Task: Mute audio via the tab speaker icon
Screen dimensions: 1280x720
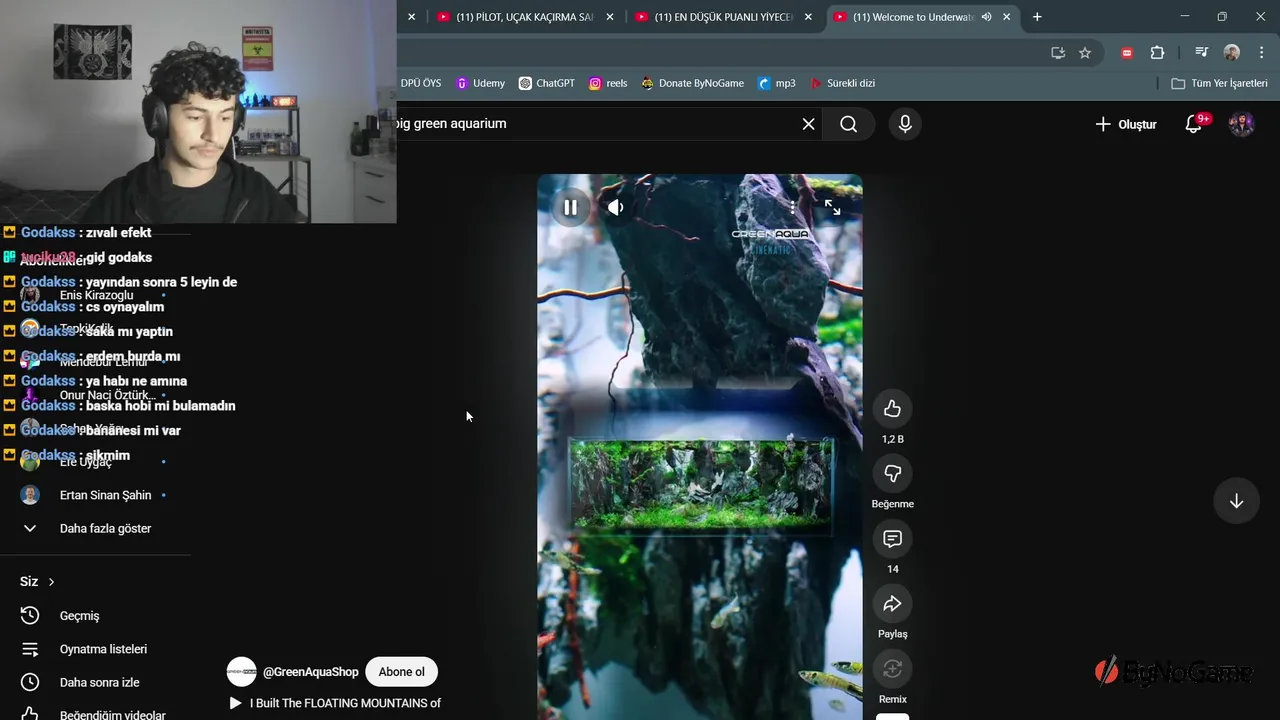Action: pos(986,17)
